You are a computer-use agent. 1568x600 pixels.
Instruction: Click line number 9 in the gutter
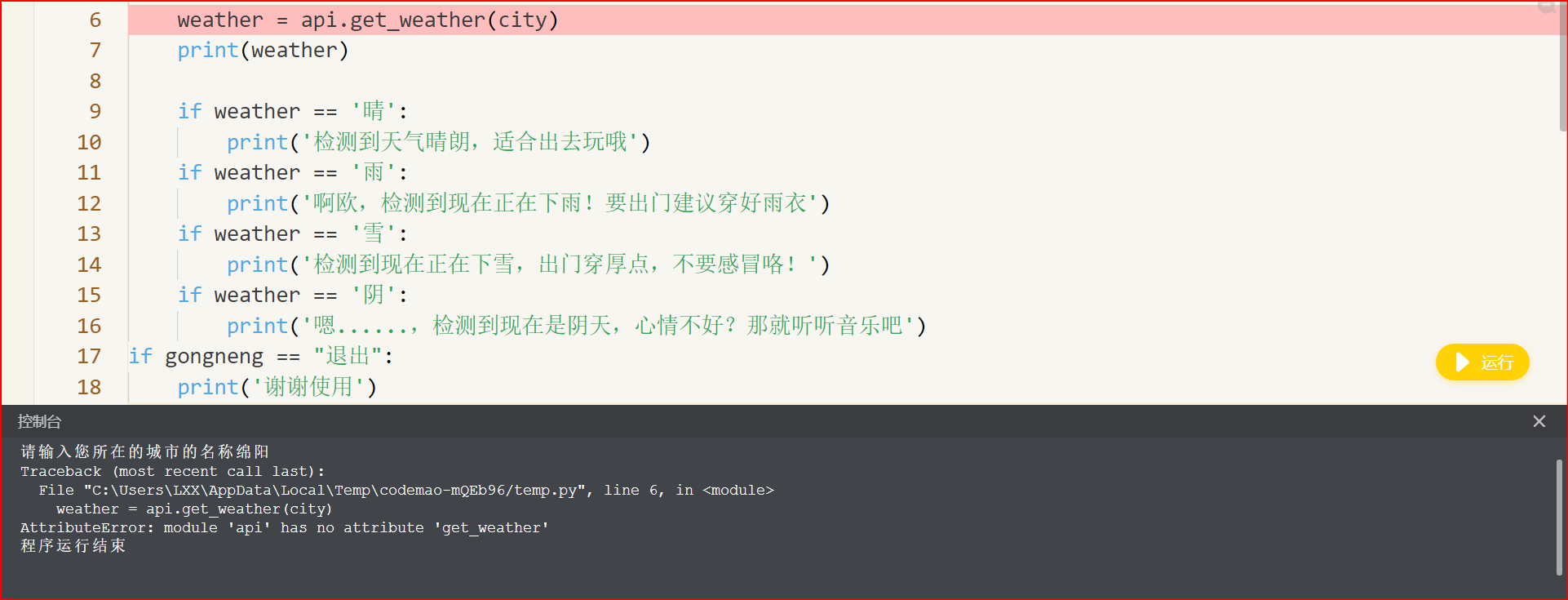[x=95, y=112]
